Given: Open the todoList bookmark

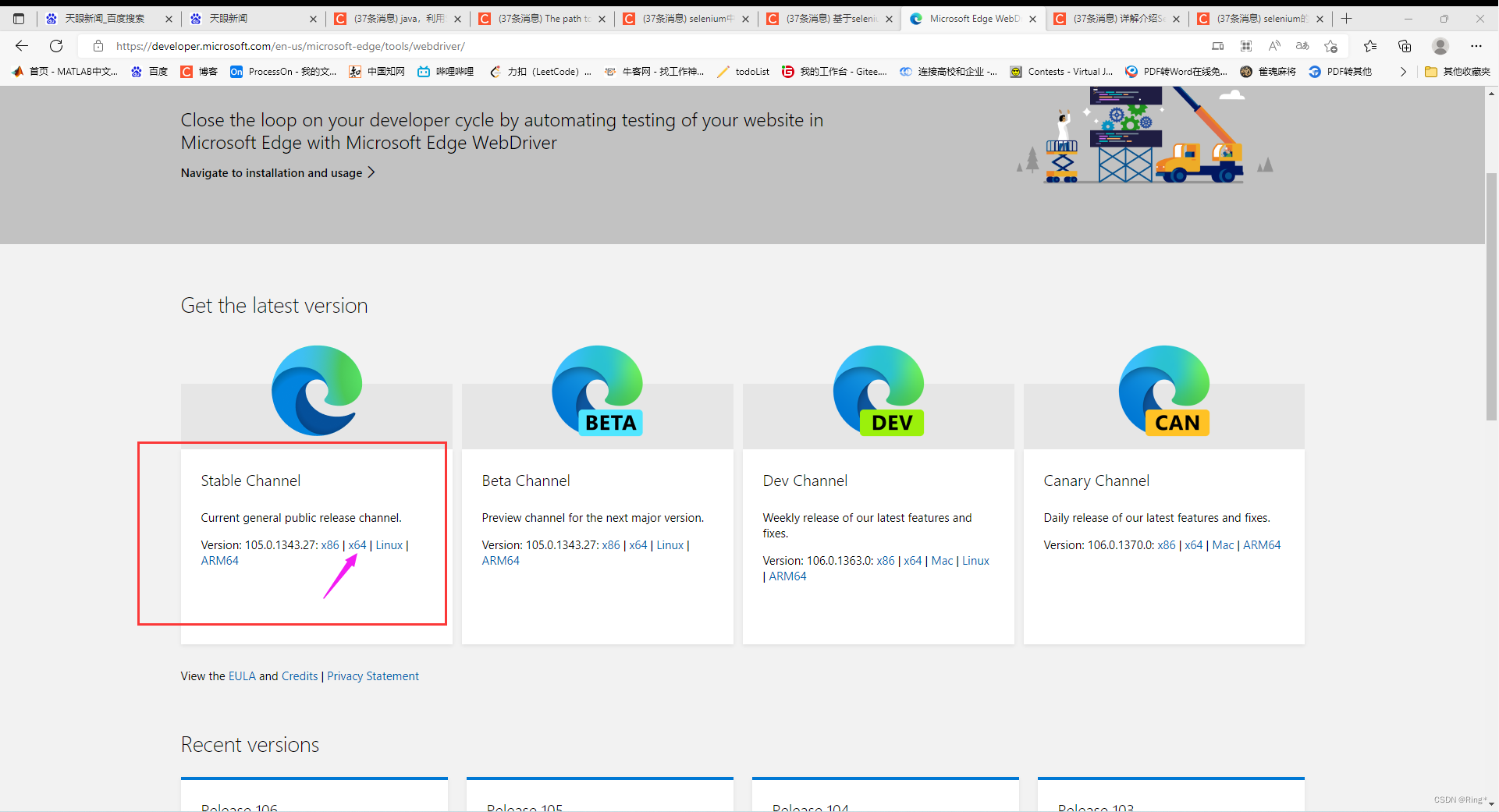Looking at the screenshot, I should pyautogui.click(x=743, y=72).
